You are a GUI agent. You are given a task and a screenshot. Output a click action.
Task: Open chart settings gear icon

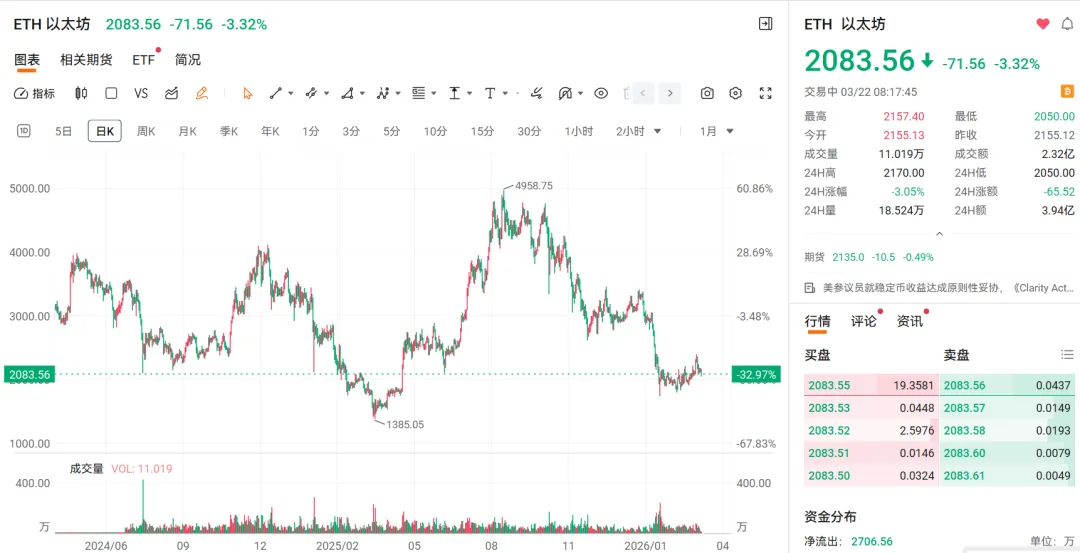(736, 94)
